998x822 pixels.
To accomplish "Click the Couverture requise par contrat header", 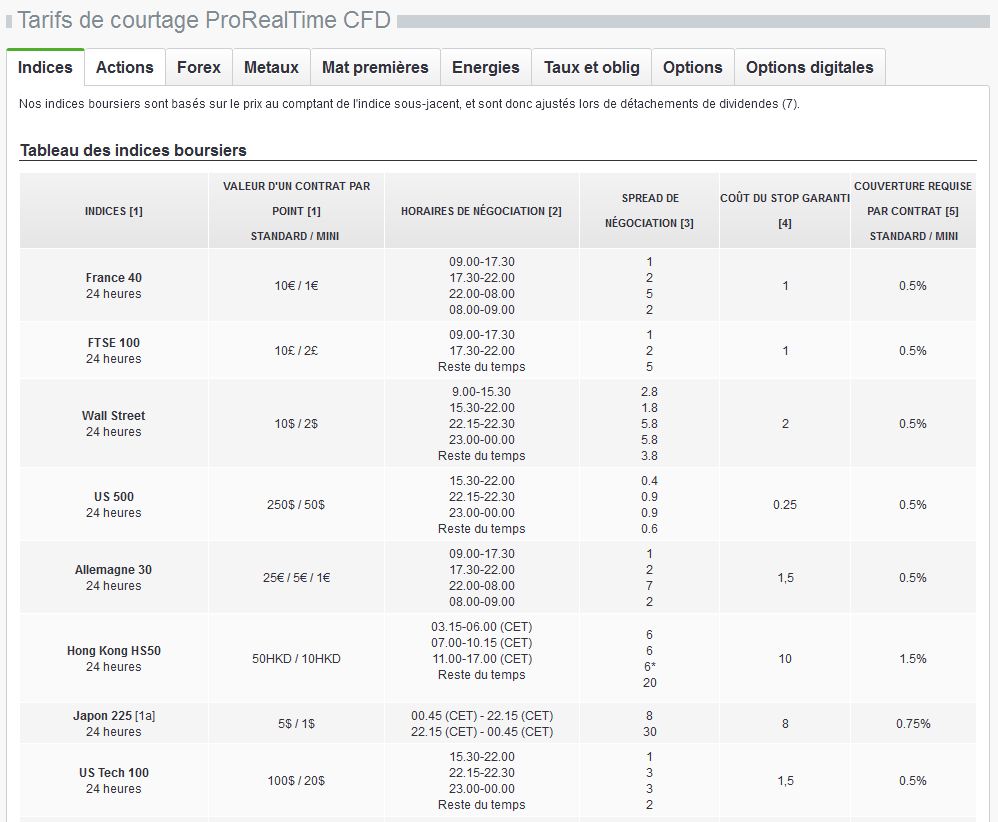I will click(913, 211).
